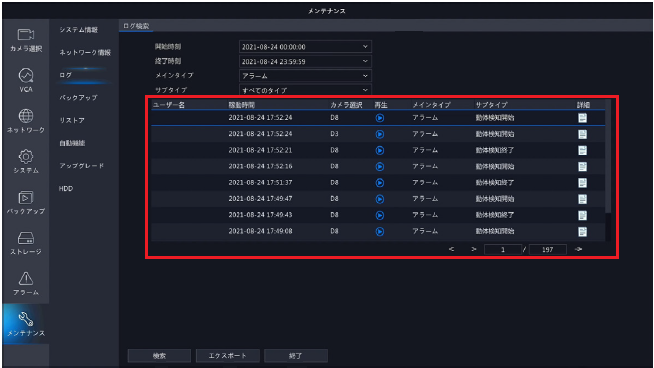Open カメラ選択 in the left sidebar
Screen dimensions: 654x368
coord(26,40)
